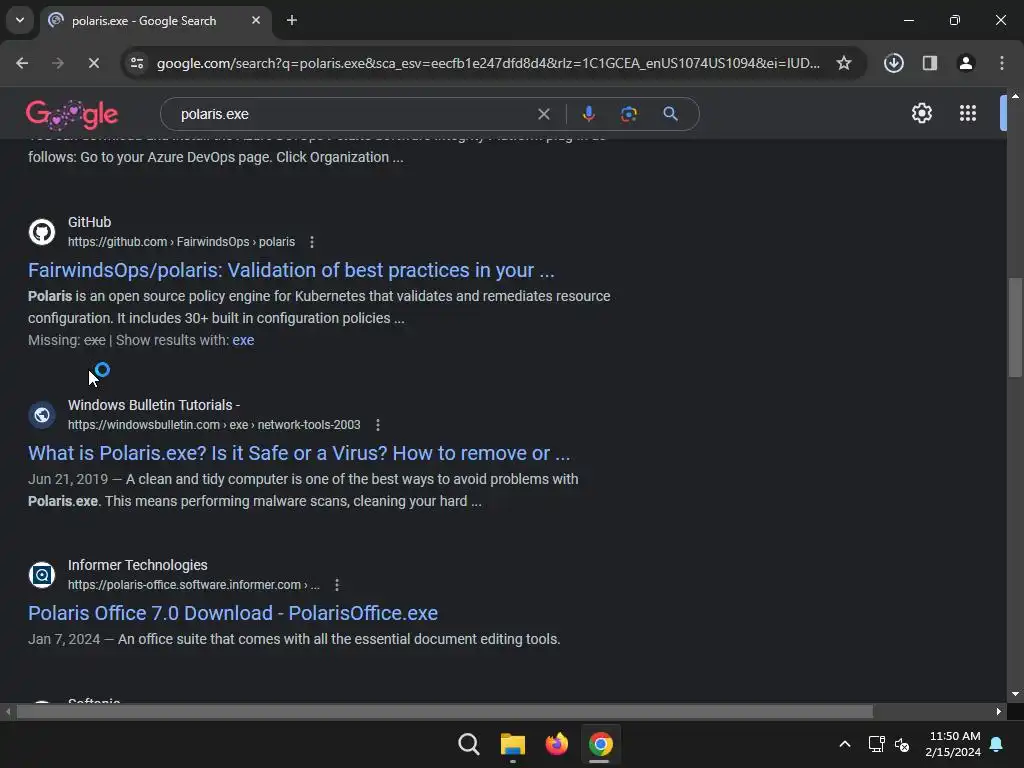This screenshot has height=768, width=1024.
Task: Click the vertical scrollbar up arrow
Action: coord(1015,96)
